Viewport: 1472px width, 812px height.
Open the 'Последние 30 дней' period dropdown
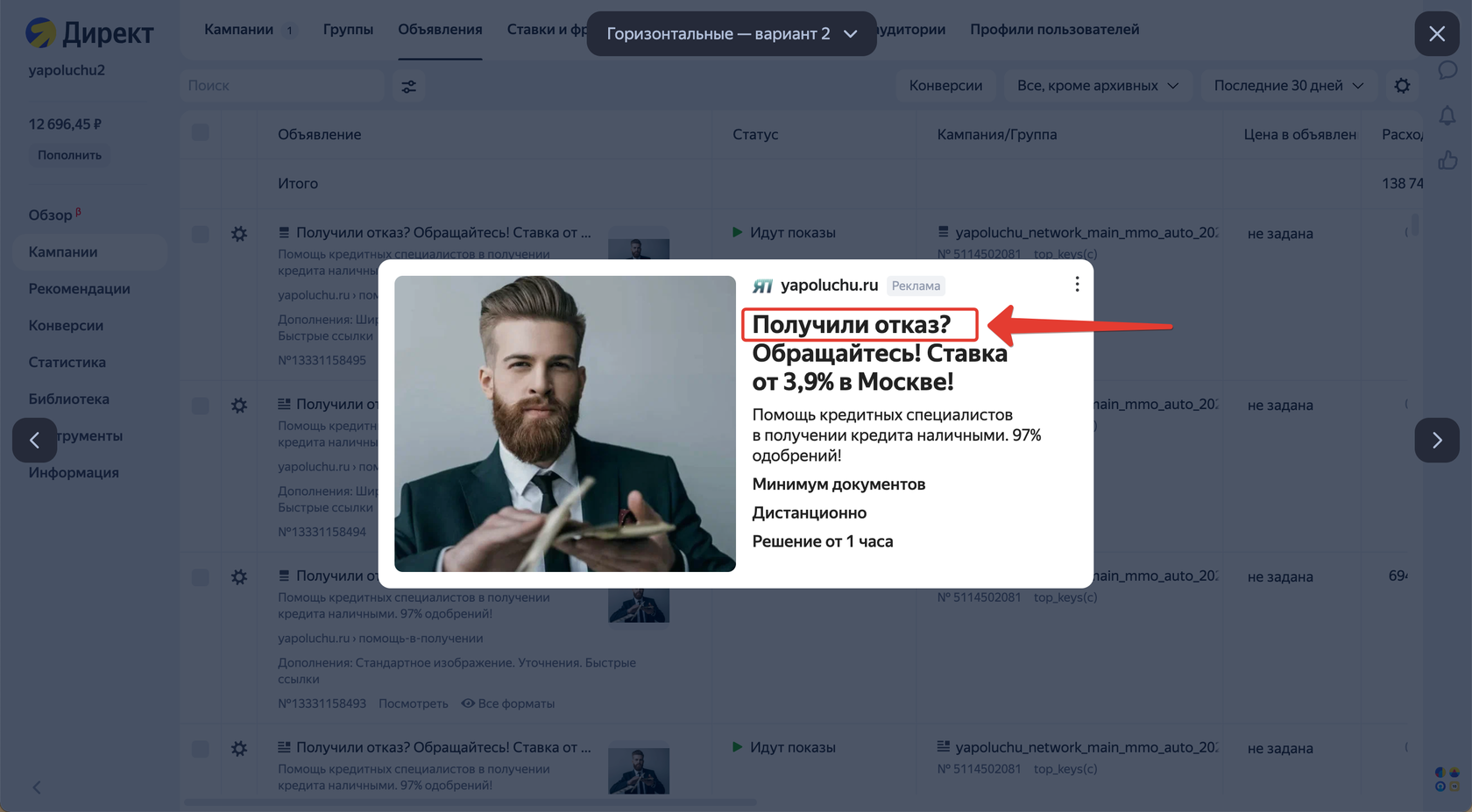(1289, 86)
